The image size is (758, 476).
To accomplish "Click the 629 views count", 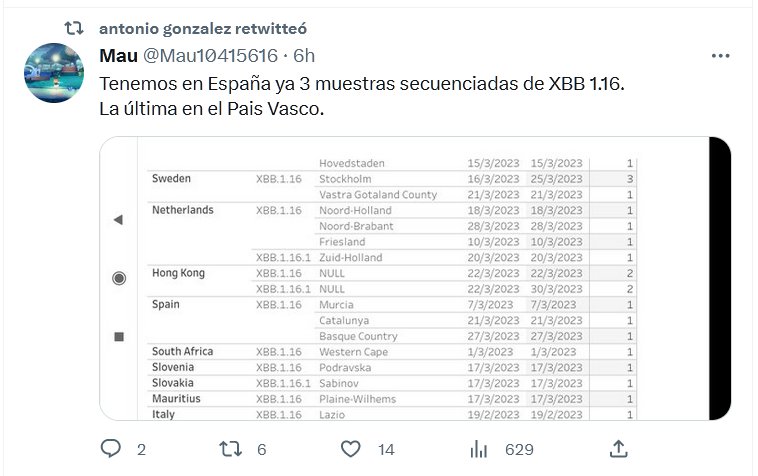I will pyautogui.click(x=519, y=450).
